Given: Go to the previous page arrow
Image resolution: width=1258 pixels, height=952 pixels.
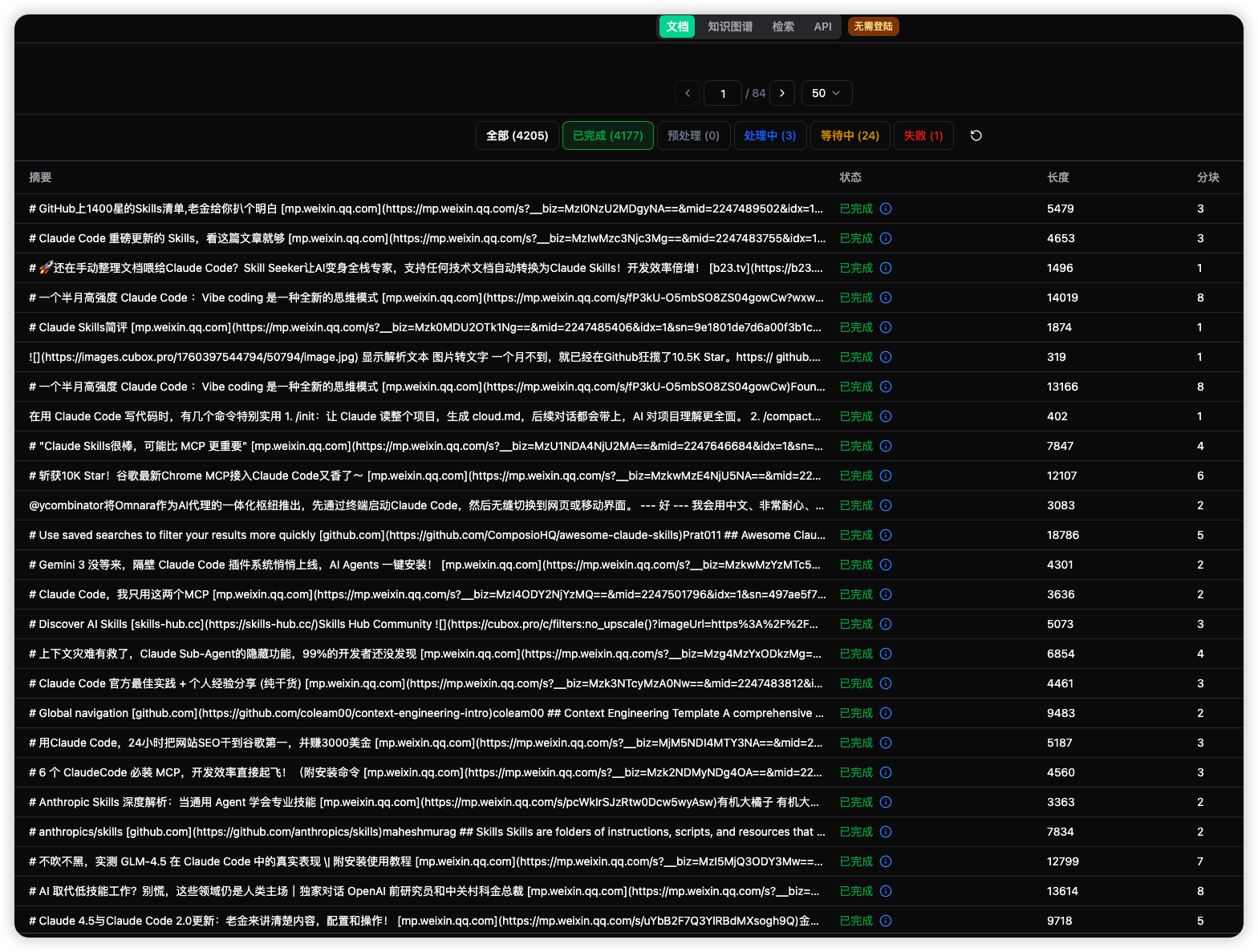Looking at the screenshot, I should click(x=688, y=93).
